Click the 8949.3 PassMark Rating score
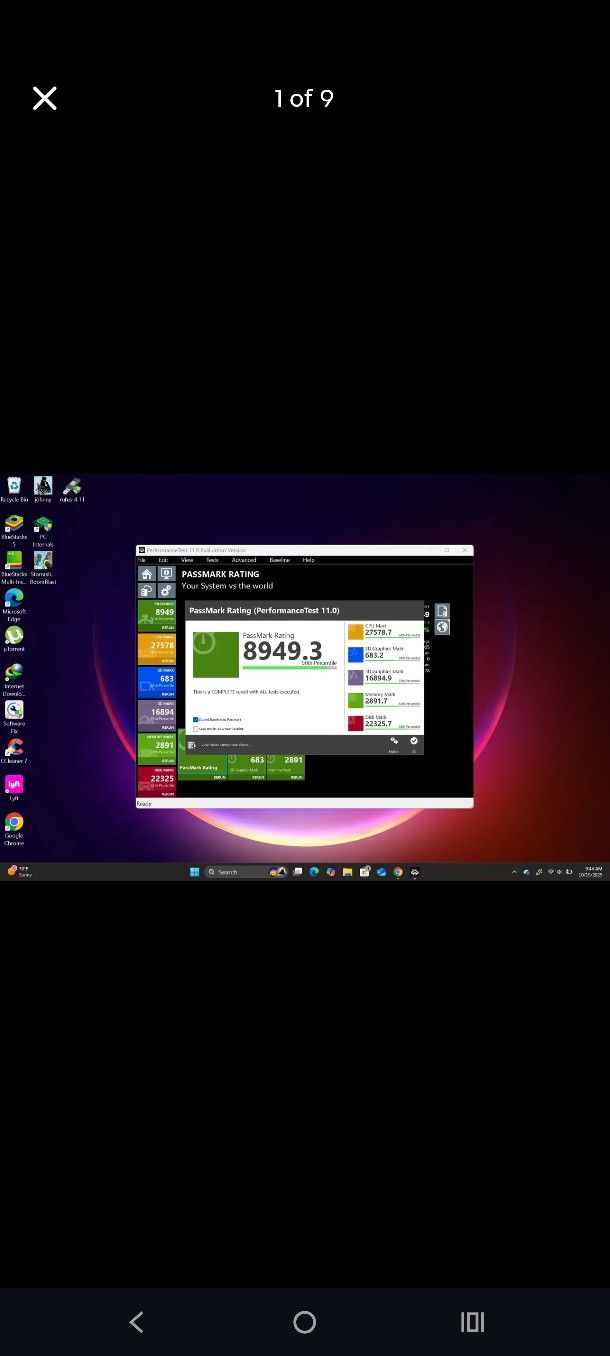Image resolution: width=610 pixels, height=1356 pixels. tap(283, 652)
